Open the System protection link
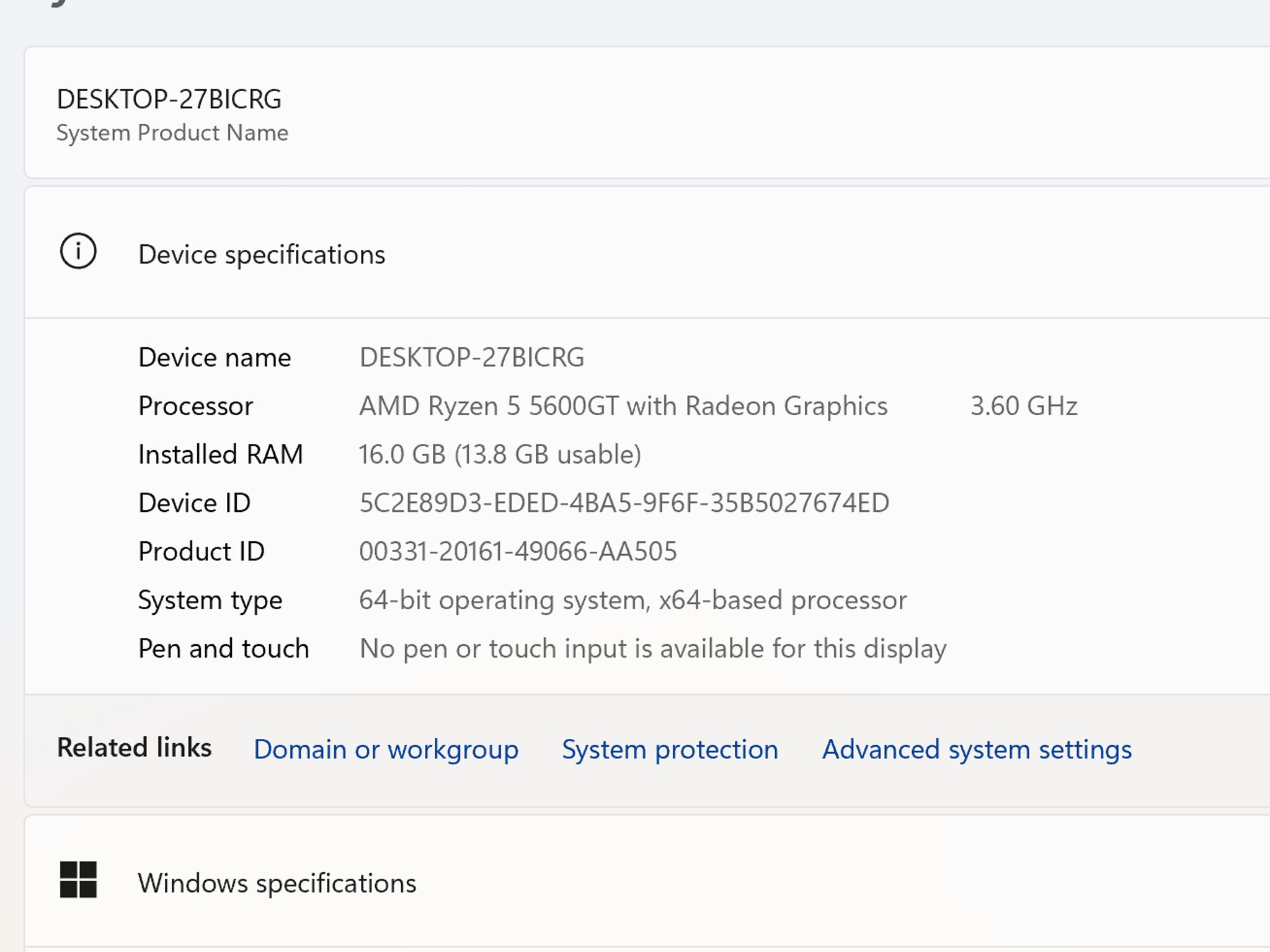 click(x=670, y=750)
